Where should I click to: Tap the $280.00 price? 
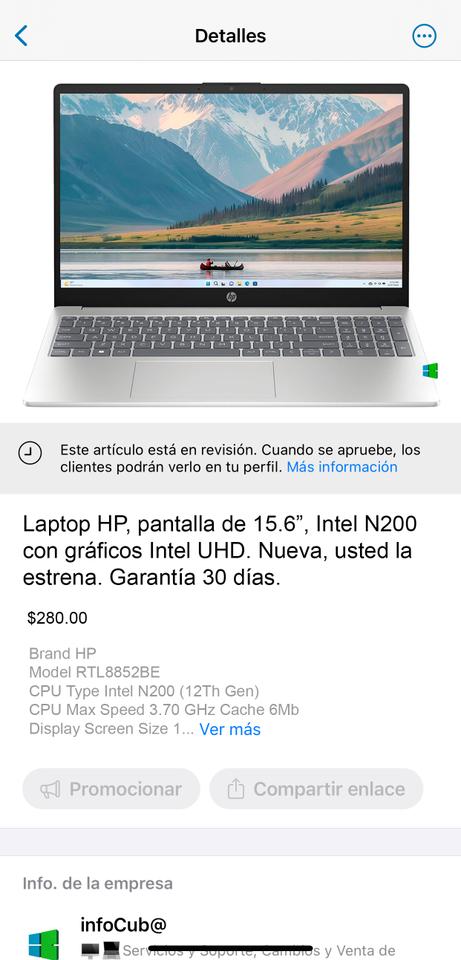[58, 618]
